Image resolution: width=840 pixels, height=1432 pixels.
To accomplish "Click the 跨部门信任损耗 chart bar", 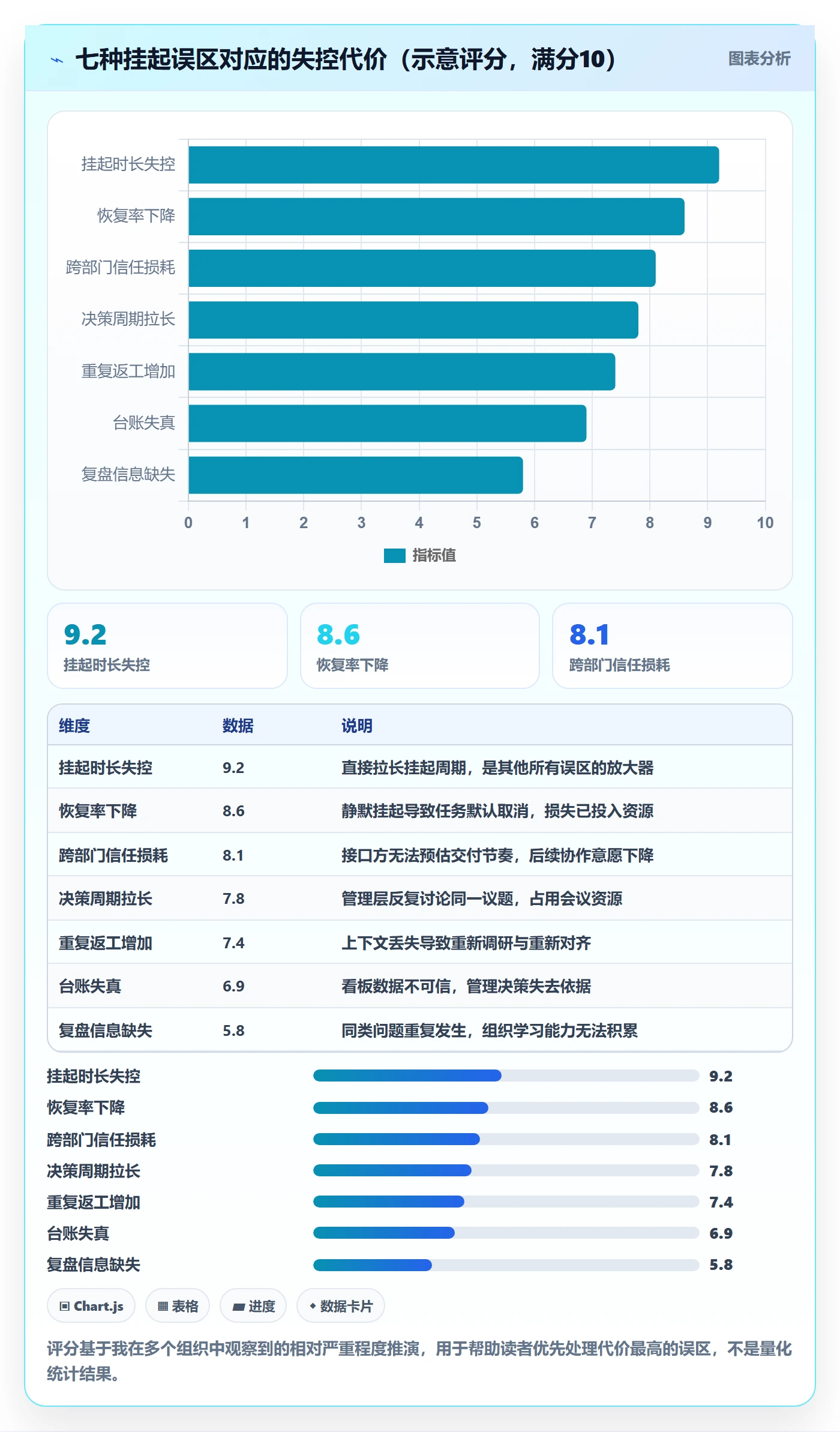I will coord(422,268).
